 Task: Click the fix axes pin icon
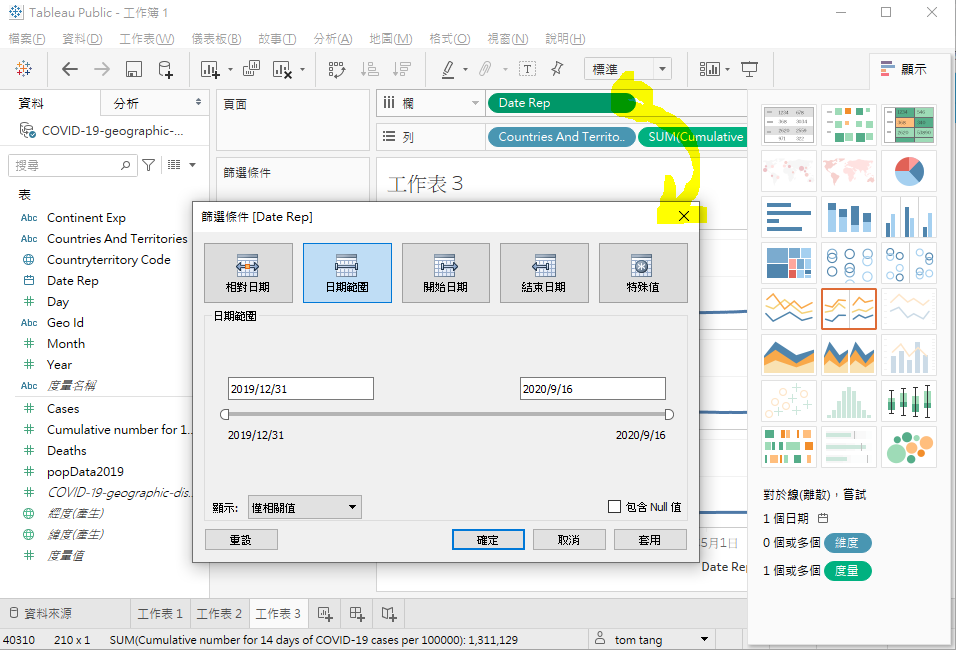click(x=557, y=69)
